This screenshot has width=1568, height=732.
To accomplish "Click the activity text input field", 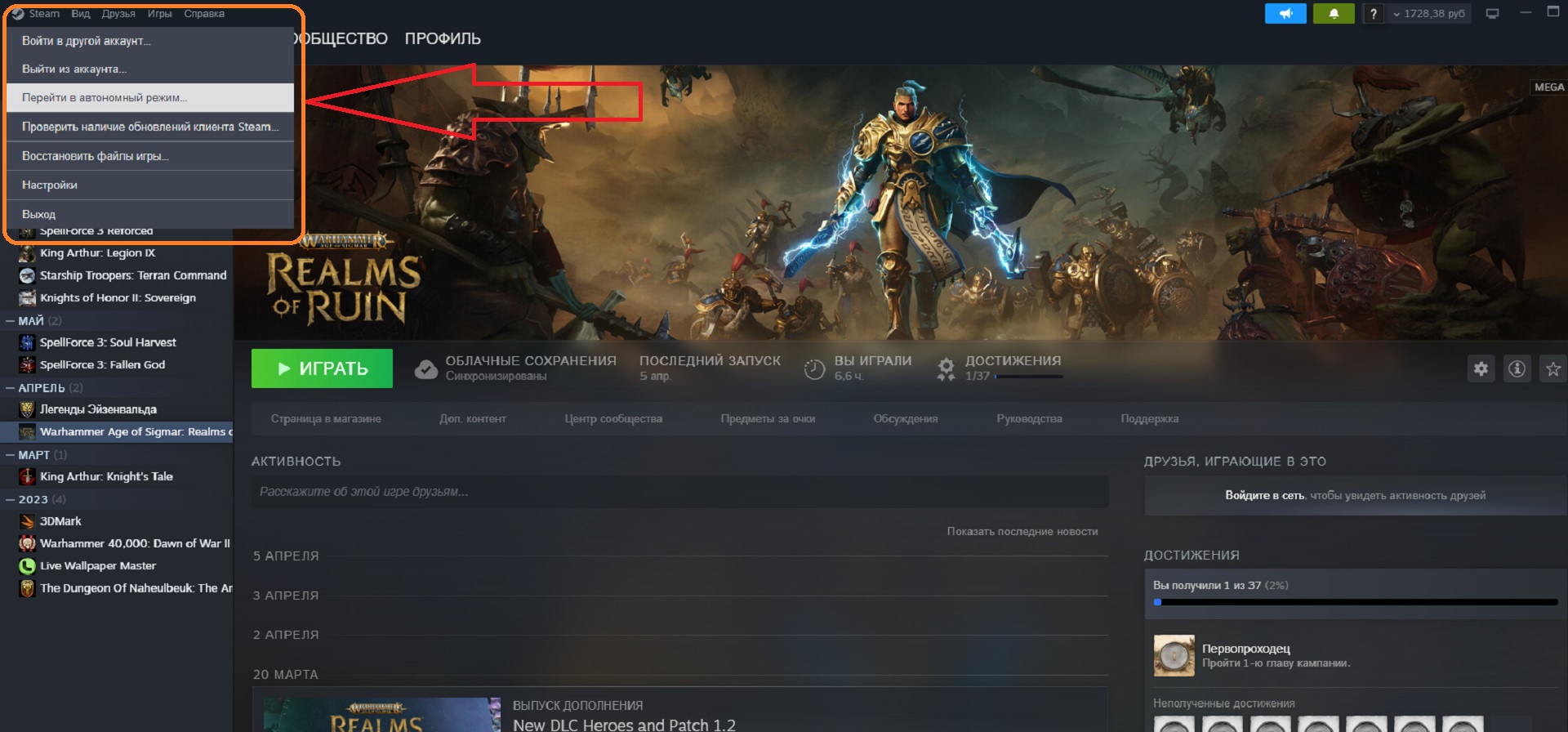I will 679,492.
